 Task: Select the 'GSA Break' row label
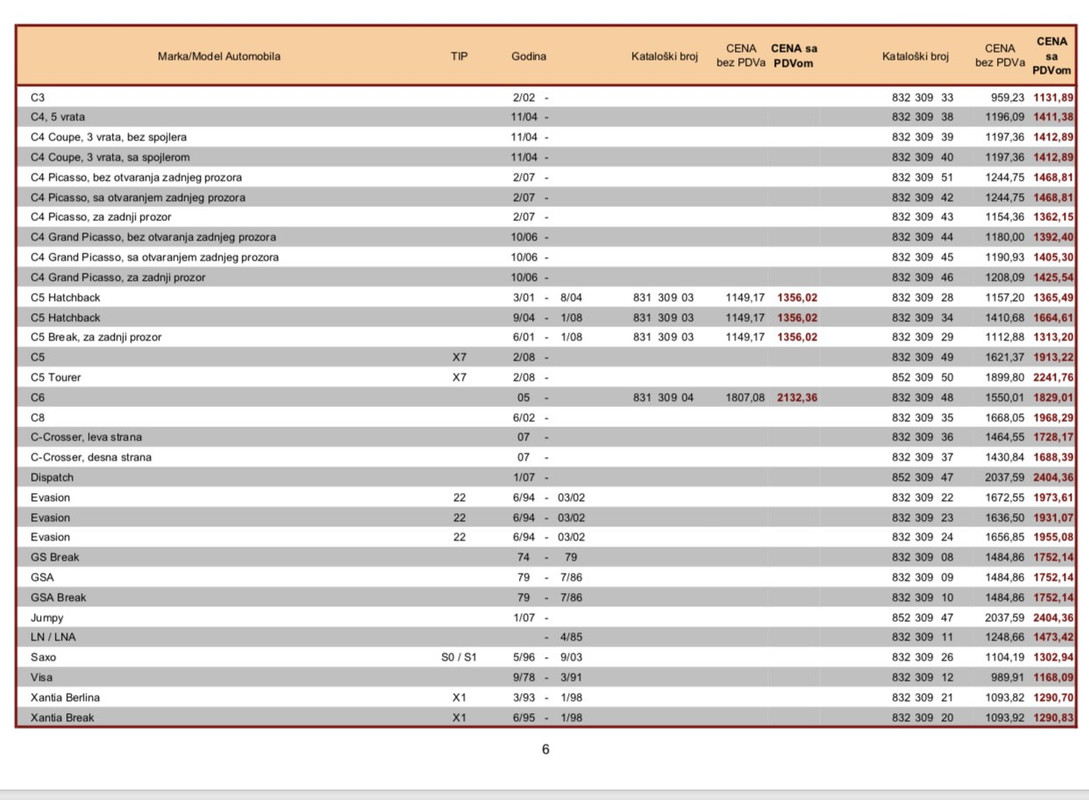click(58, 597)
